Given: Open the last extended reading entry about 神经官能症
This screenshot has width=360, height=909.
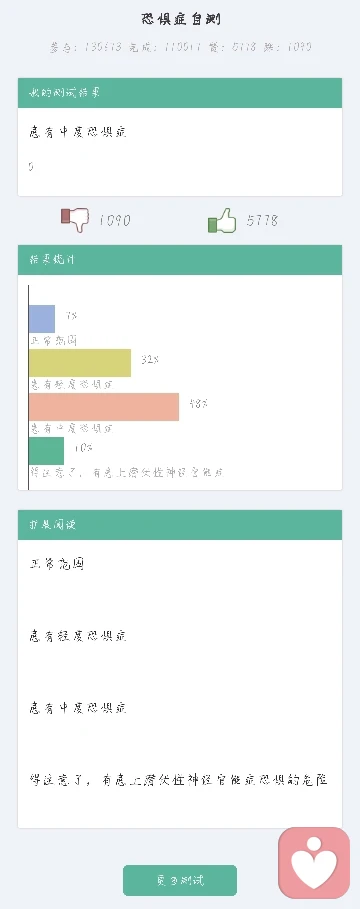Looking at the screenshot, I should click(179, 780).
